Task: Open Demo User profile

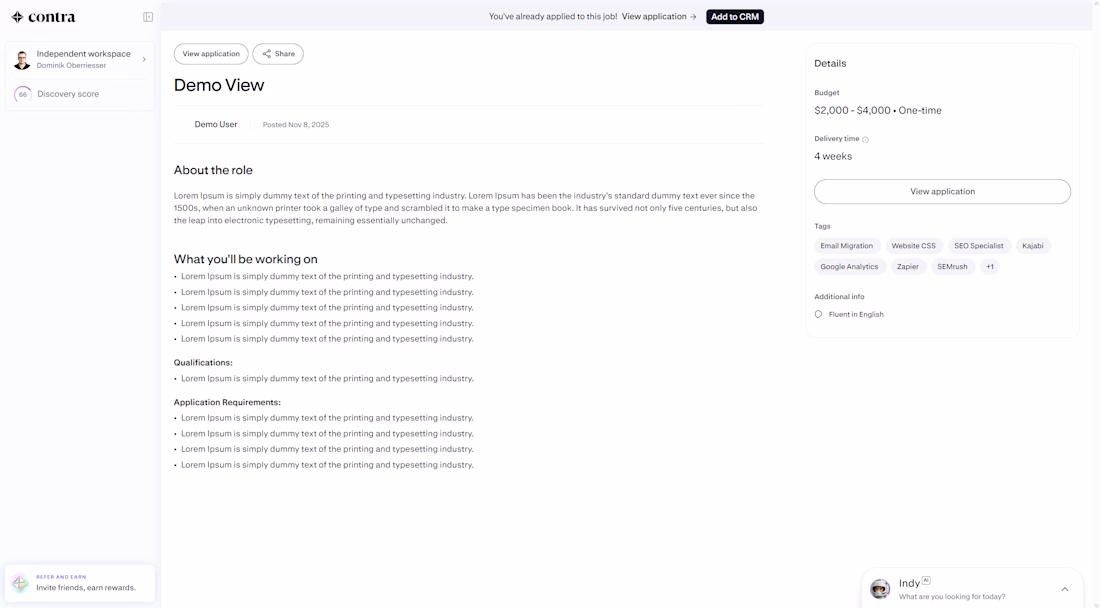Action: click(215, 124)
